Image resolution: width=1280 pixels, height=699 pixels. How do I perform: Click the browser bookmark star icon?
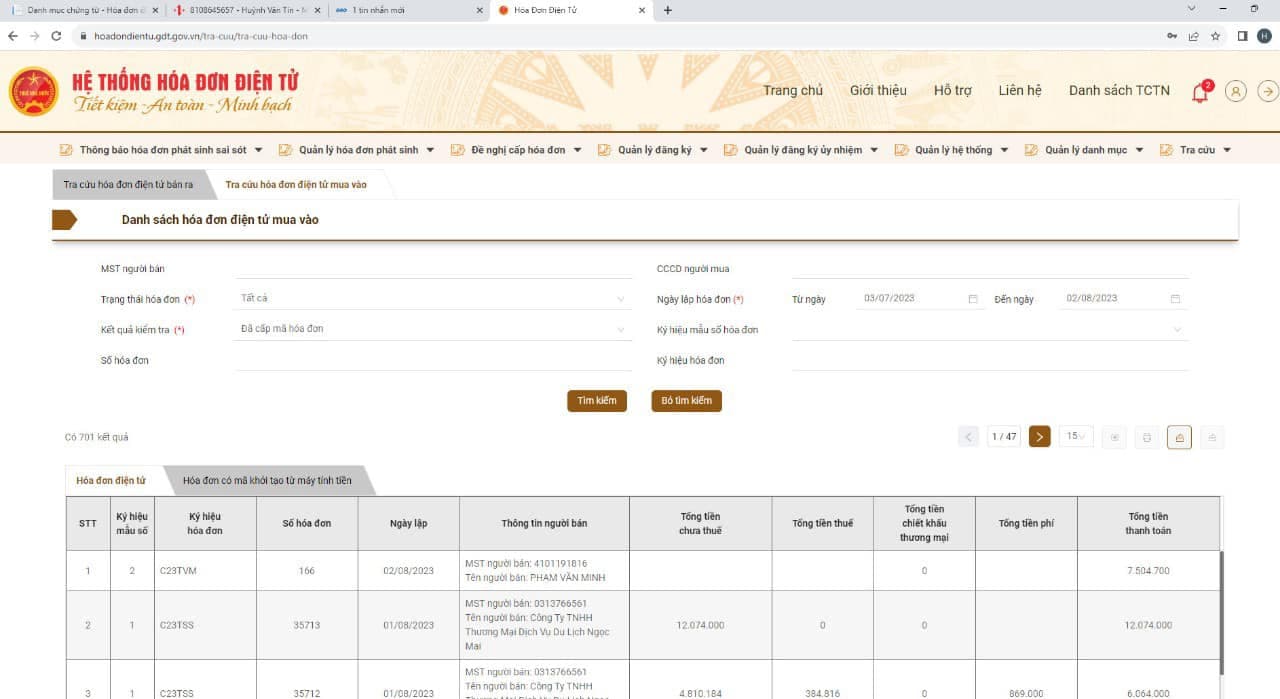tap(1215, 35)
